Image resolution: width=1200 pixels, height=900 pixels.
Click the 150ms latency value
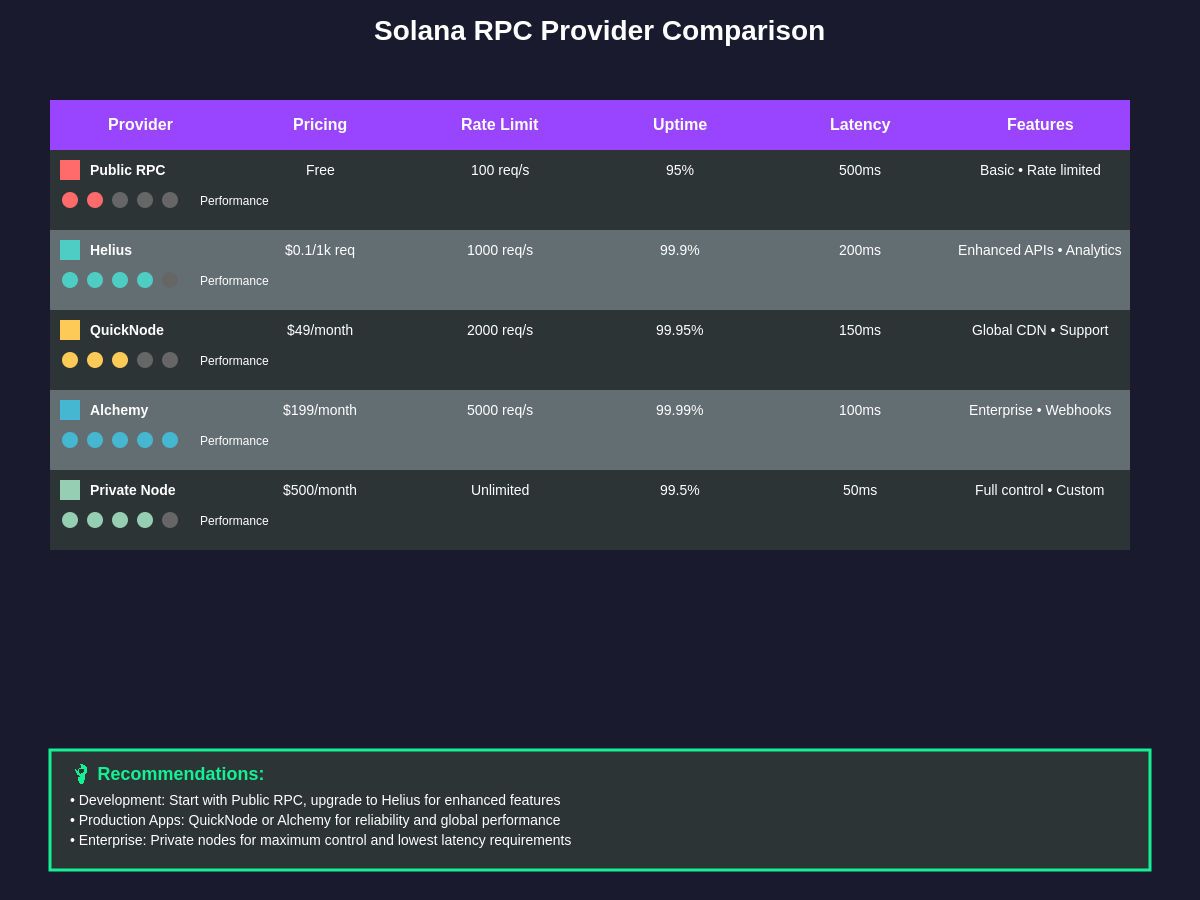860,330
